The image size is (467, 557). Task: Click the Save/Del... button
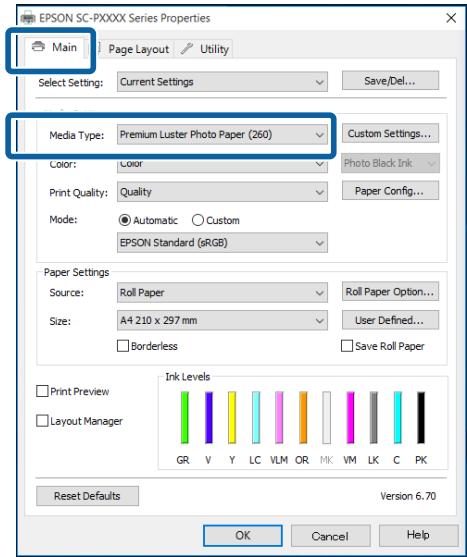pyautogui.click(x=390, y=81)
